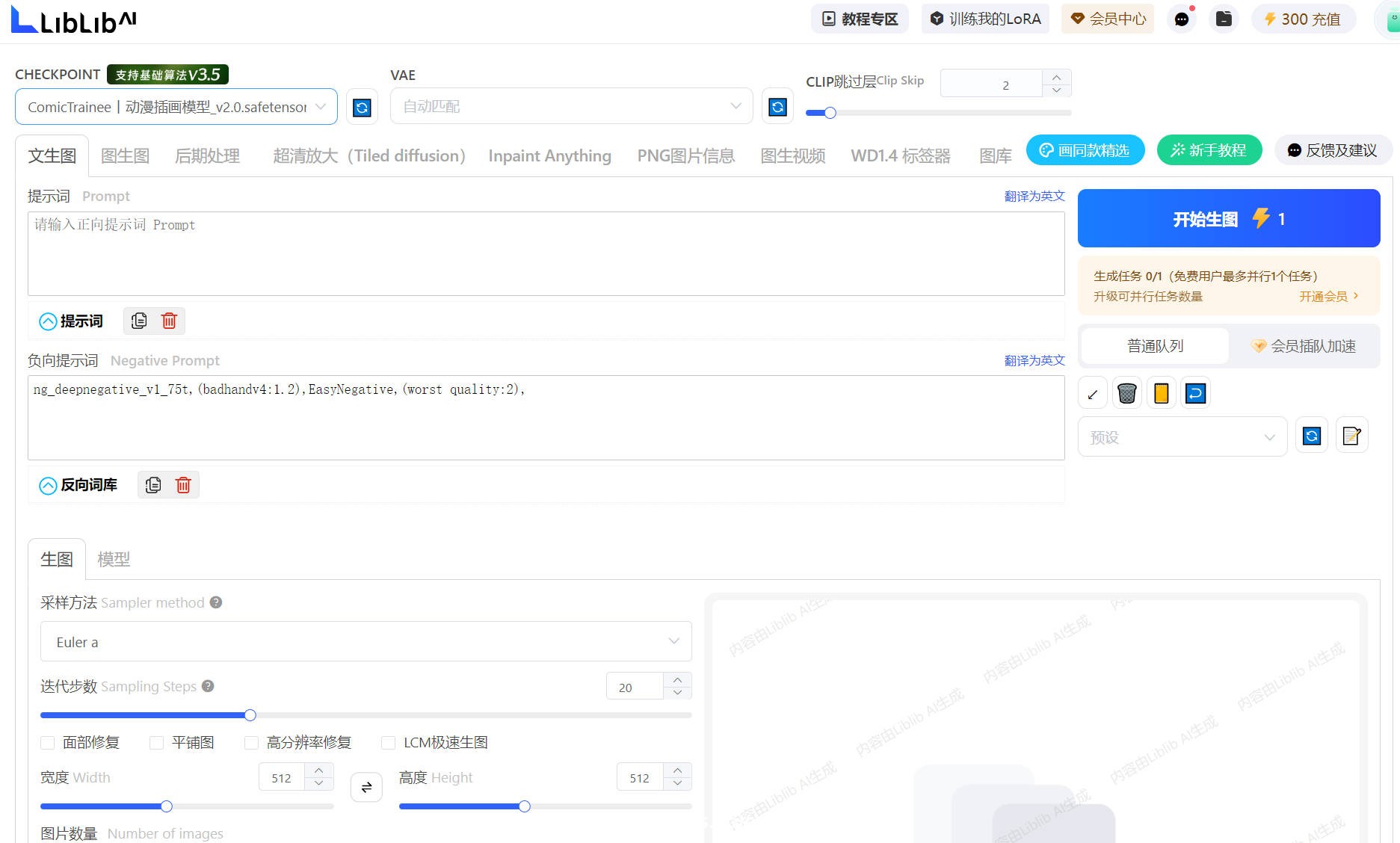The height and width of the screenshot is (843, 1400).
Task: Adjust the Clip Skip slider handle
Action: pyautogui.click(x=830, y=113)
